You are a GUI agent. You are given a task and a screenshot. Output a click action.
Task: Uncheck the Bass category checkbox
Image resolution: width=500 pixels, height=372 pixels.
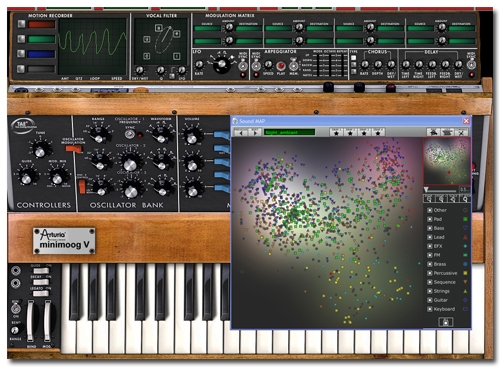click(430, 228)
